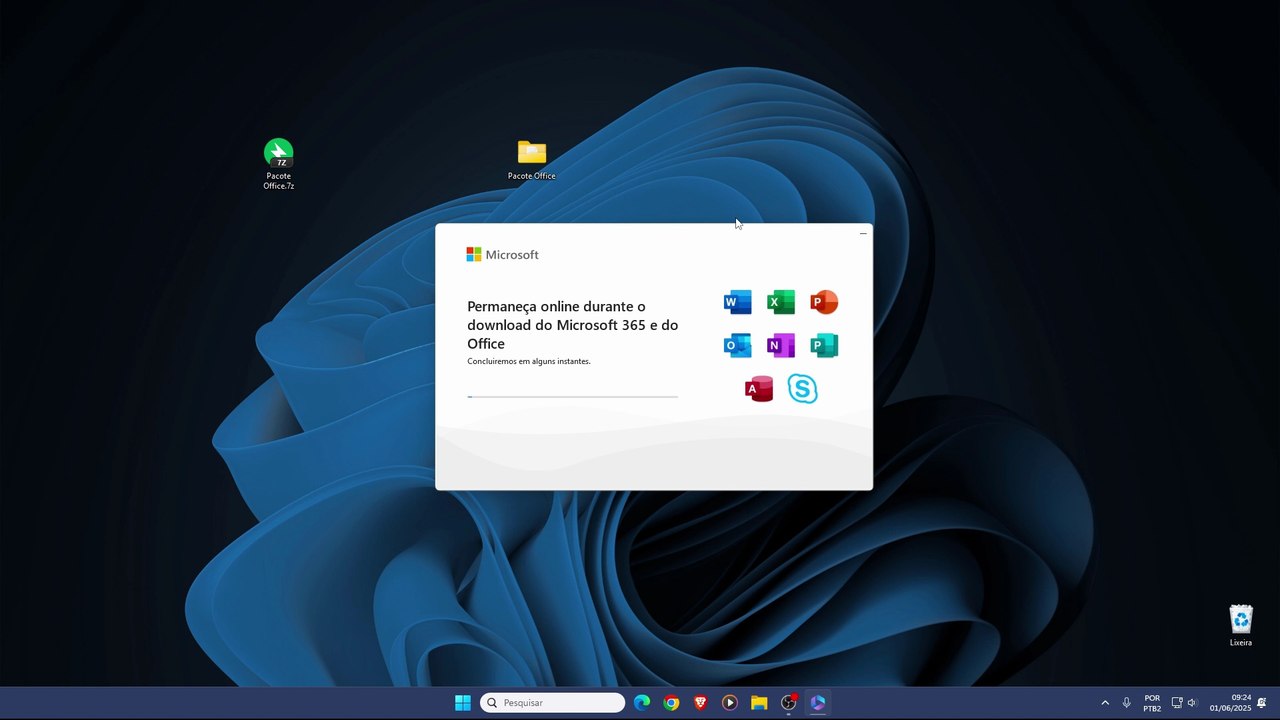Open the volume control in the tray
This screenshot has height=720, width=1280.
pos(1192,703)
